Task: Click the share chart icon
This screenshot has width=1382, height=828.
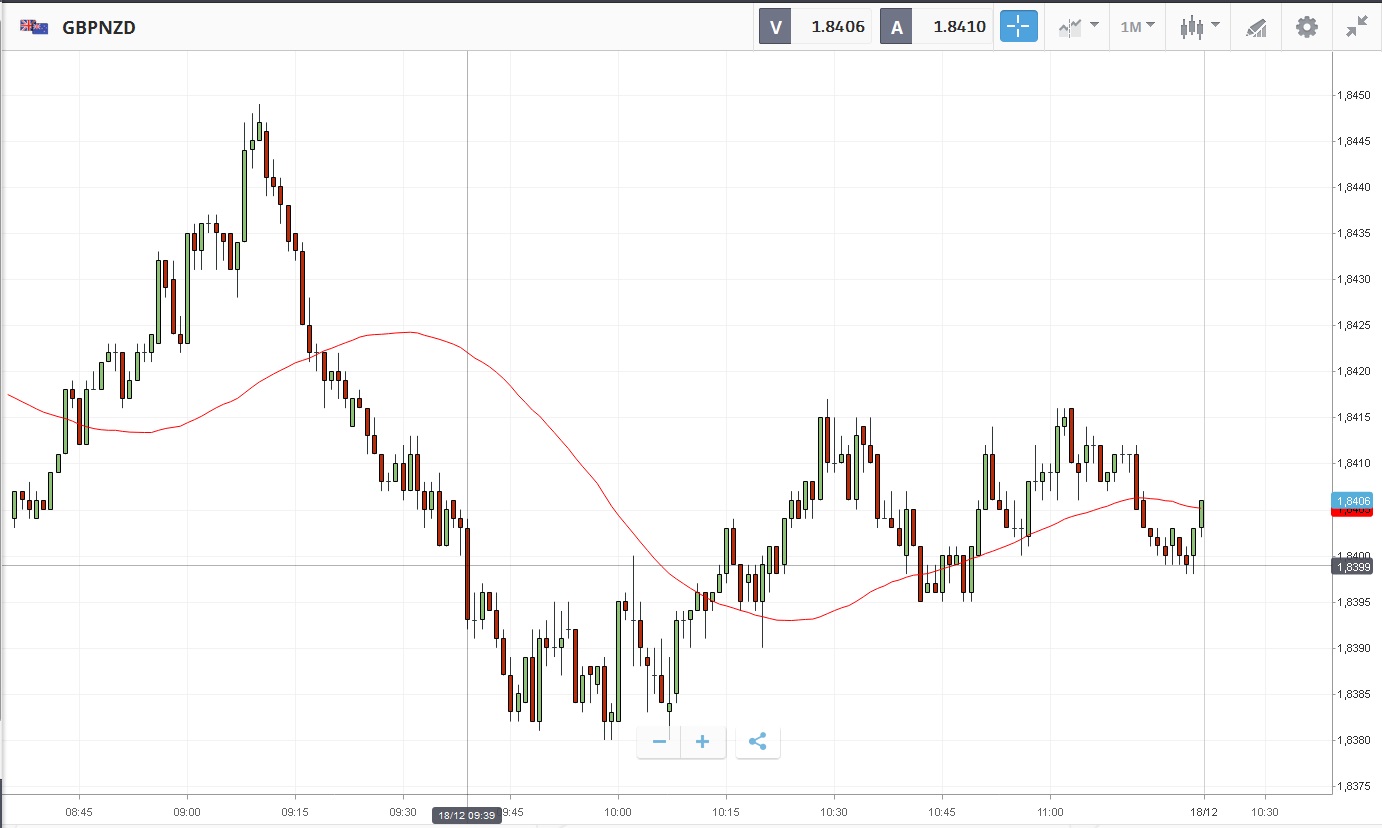Action: (757, 742)
